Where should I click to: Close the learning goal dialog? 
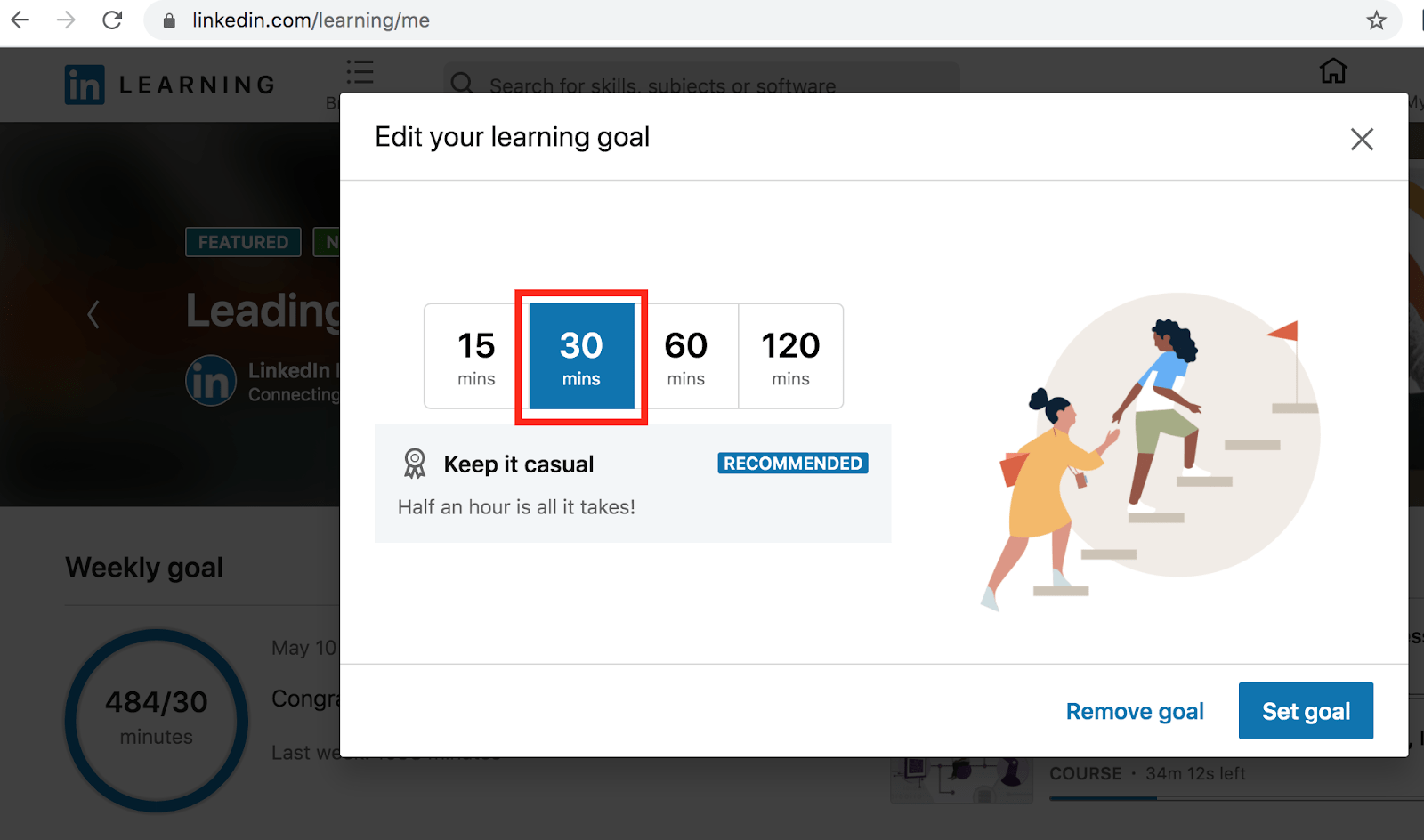pyautogui.click(x=1362, y=139)
